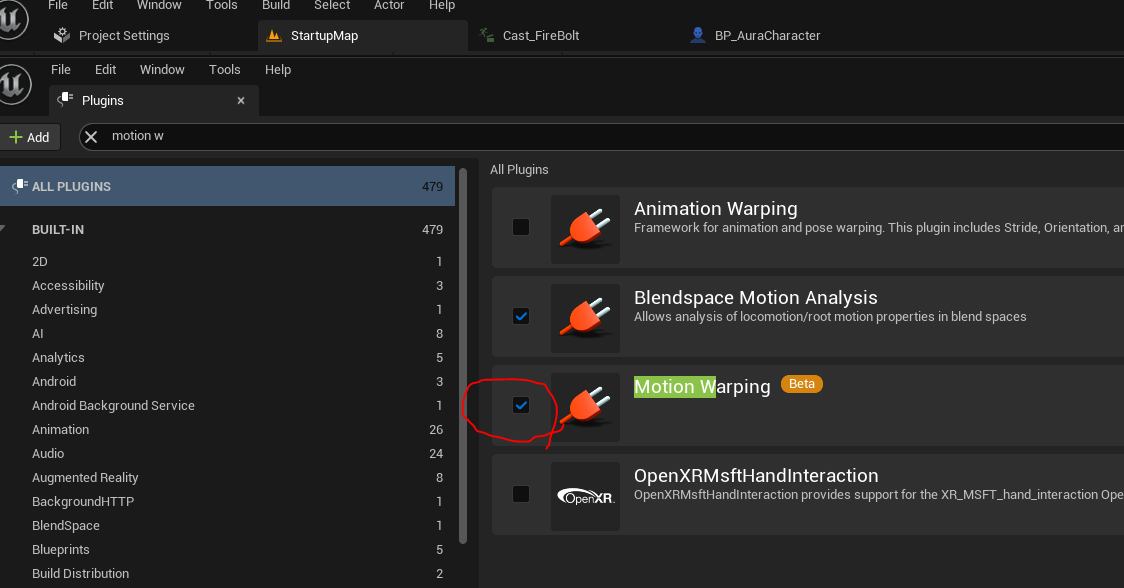This screenshot has height=588, width=1124.
Task: Select the Build Distribution category
Action: [227, 574]
